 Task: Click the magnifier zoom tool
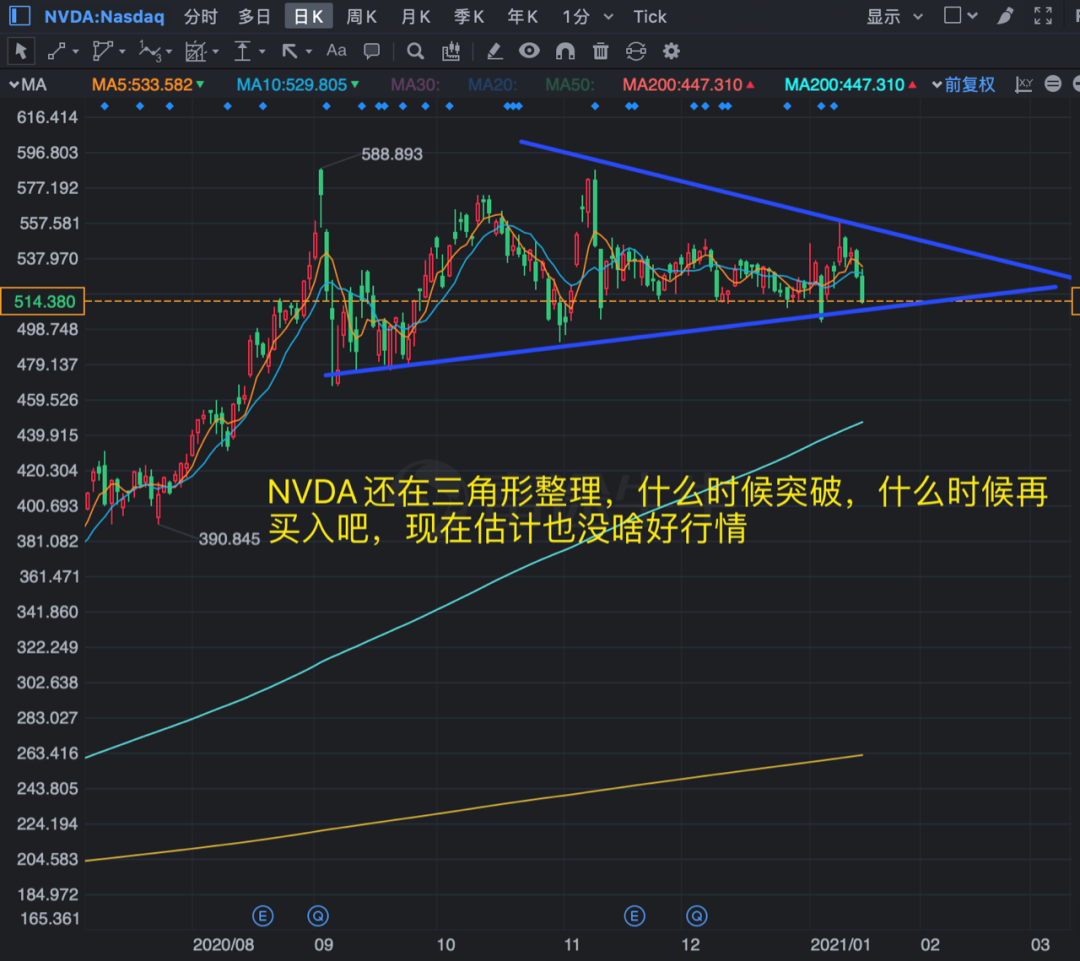click(415, 51)
